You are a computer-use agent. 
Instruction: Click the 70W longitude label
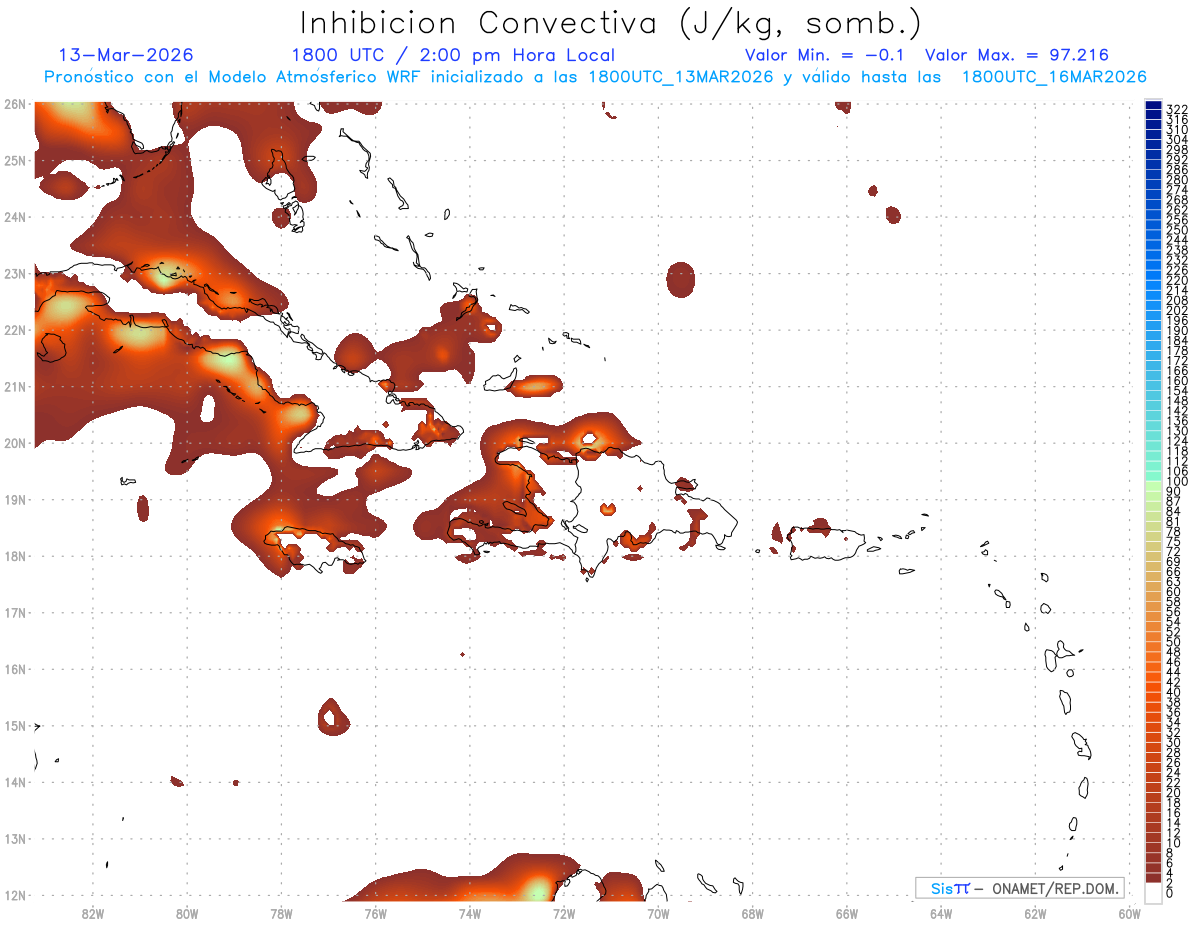tap(658, 913)
